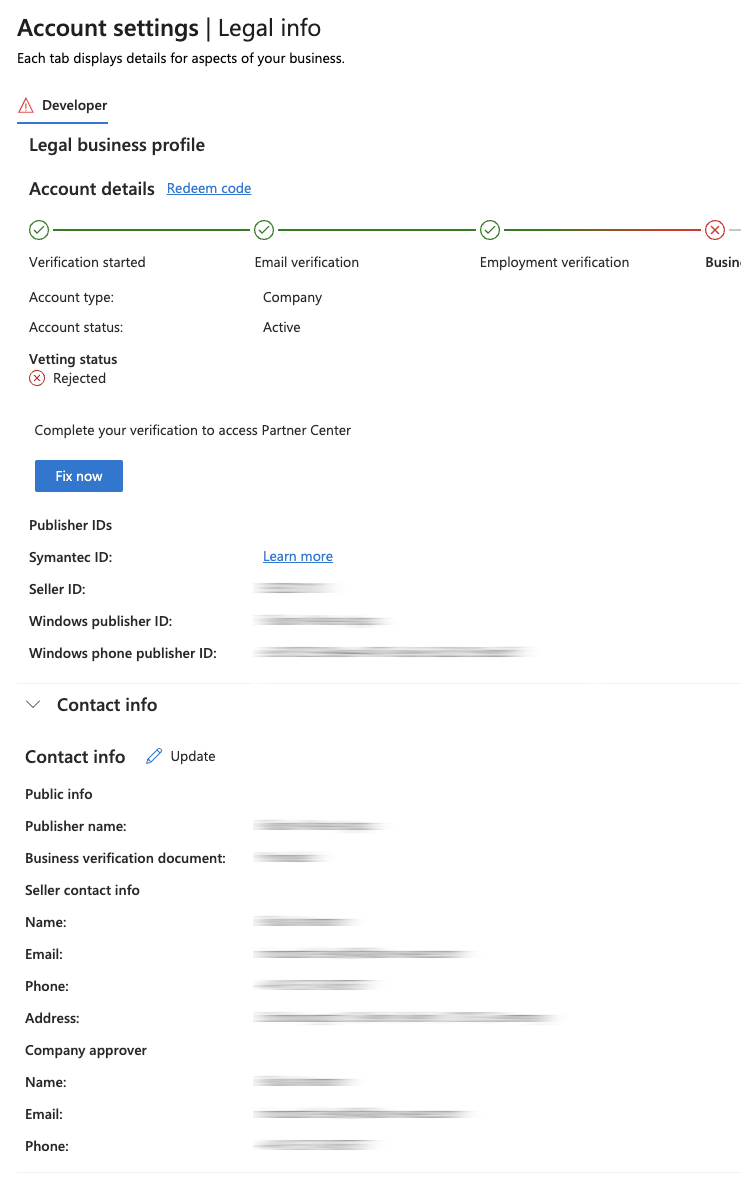Click the "Account type:" label
741x1188 pixels.
coord(71,297)
